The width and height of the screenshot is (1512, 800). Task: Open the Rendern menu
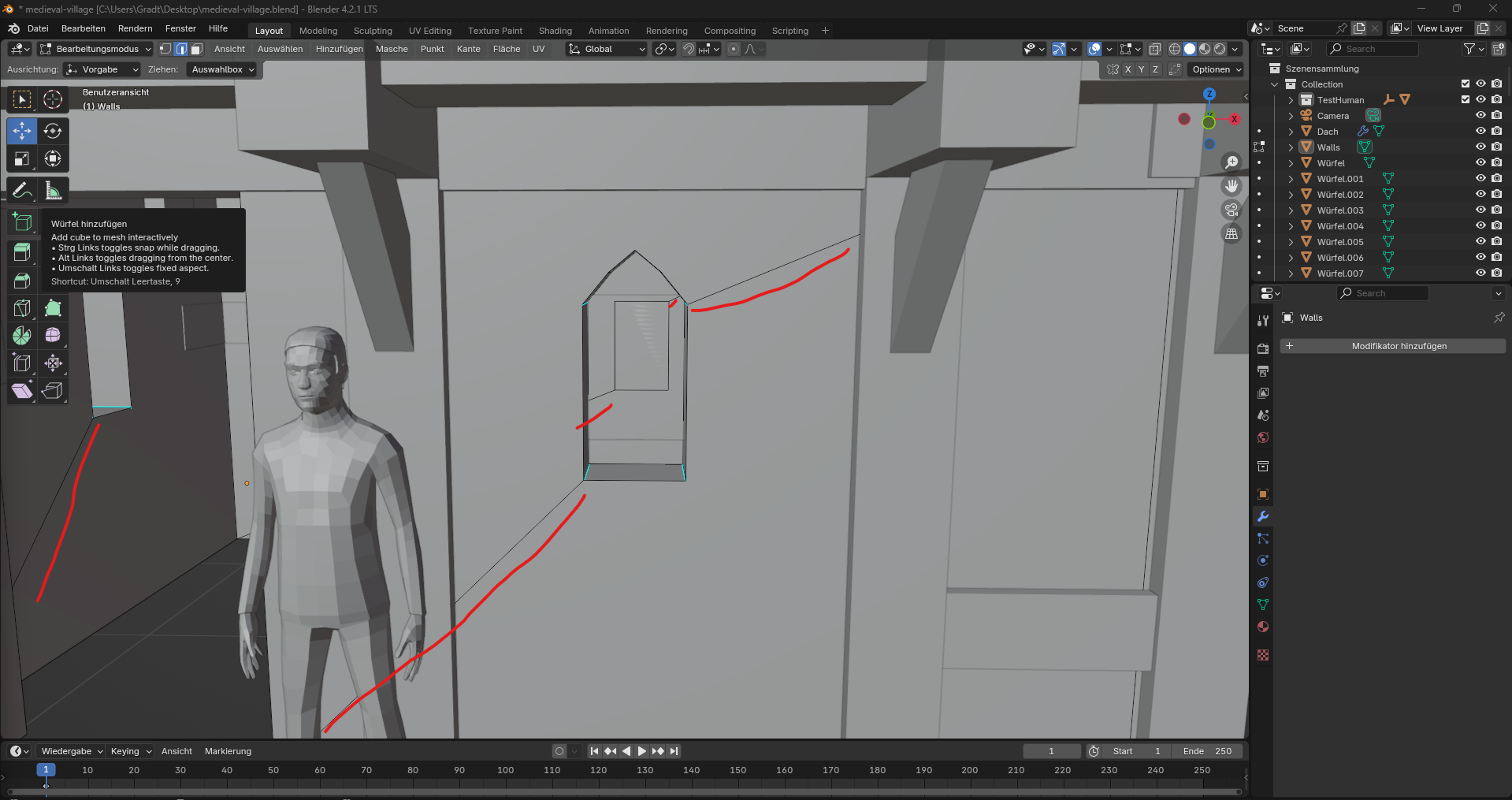click(x=135, y=28)
